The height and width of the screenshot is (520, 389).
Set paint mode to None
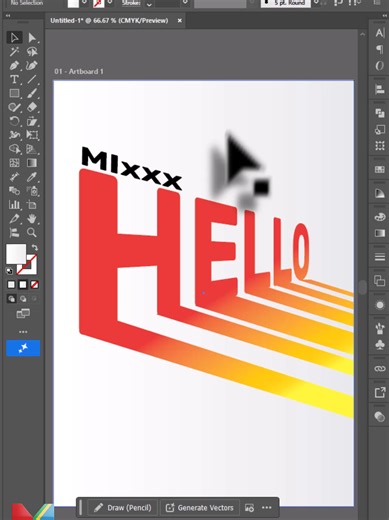click(34, 285)
